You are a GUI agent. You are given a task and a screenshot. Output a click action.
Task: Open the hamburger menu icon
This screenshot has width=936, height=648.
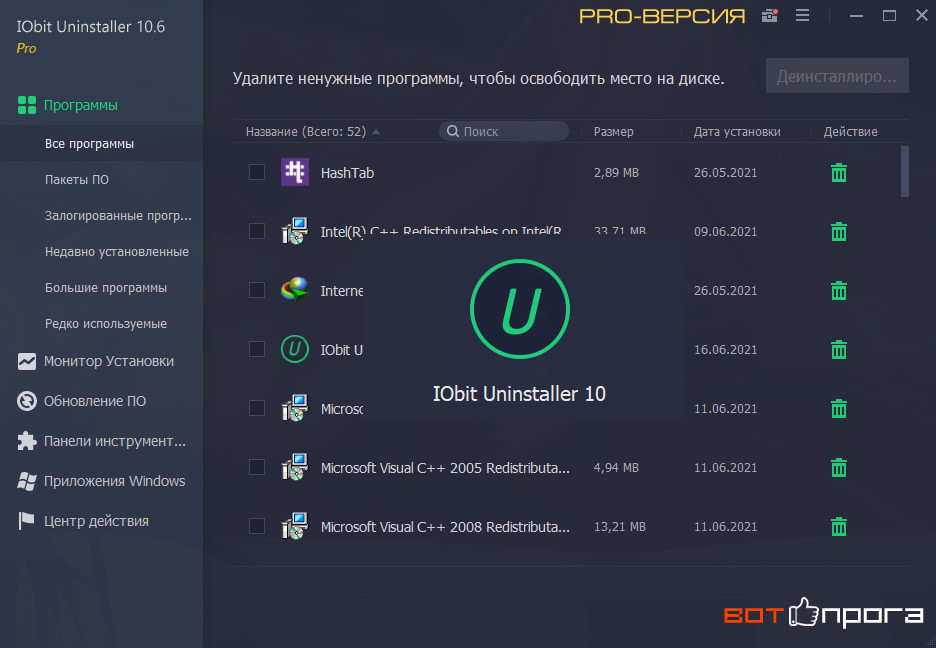pyautogui.click(x=802, y=16)
